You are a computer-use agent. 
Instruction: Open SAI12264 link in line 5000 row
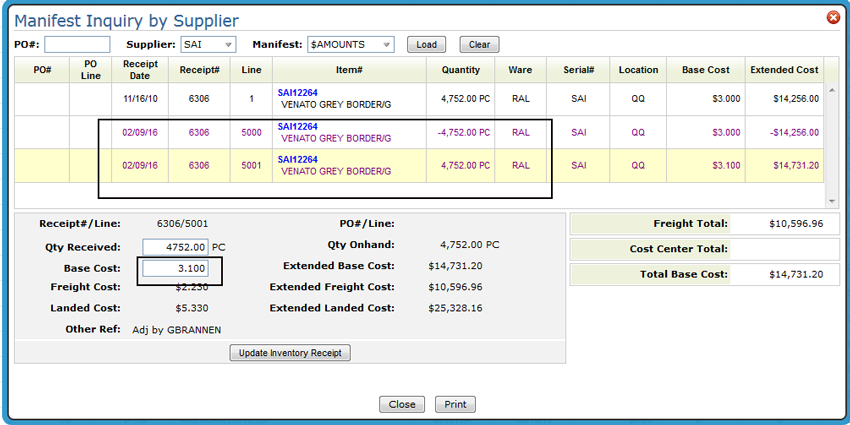pos(297,127)
